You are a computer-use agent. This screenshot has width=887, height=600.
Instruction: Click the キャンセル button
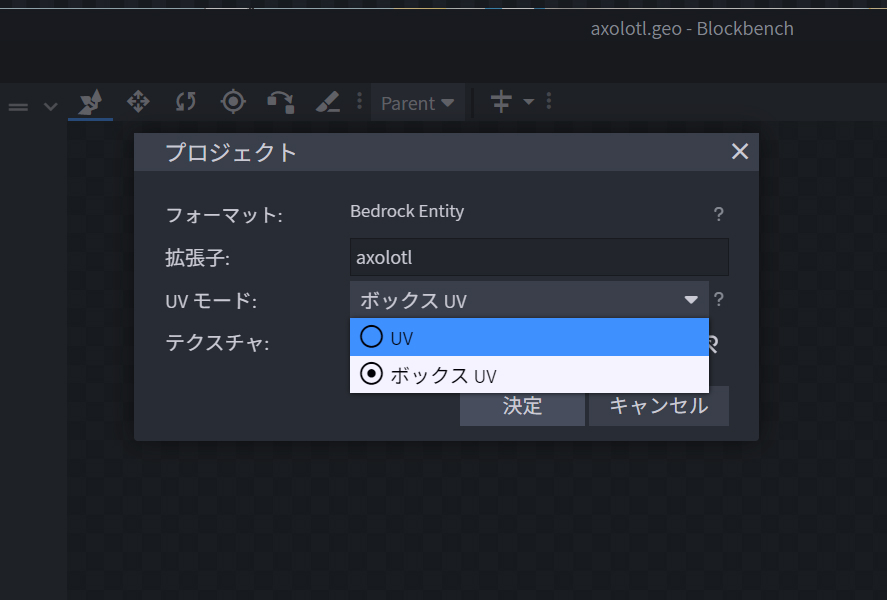coord(658,406)
